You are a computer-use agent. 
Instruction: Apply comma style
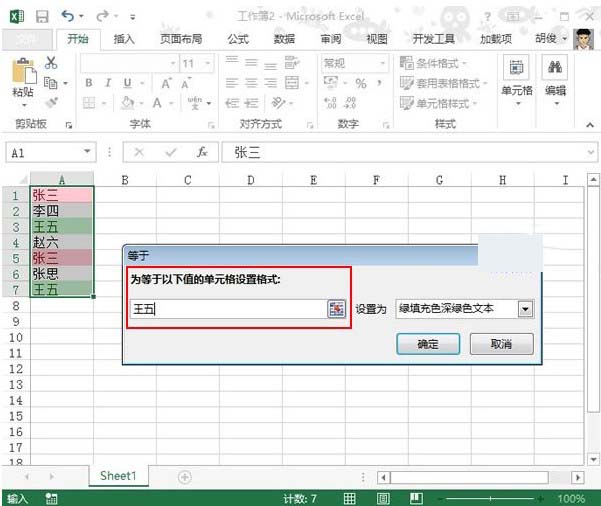pyautogui.click(x=379, y=82)
